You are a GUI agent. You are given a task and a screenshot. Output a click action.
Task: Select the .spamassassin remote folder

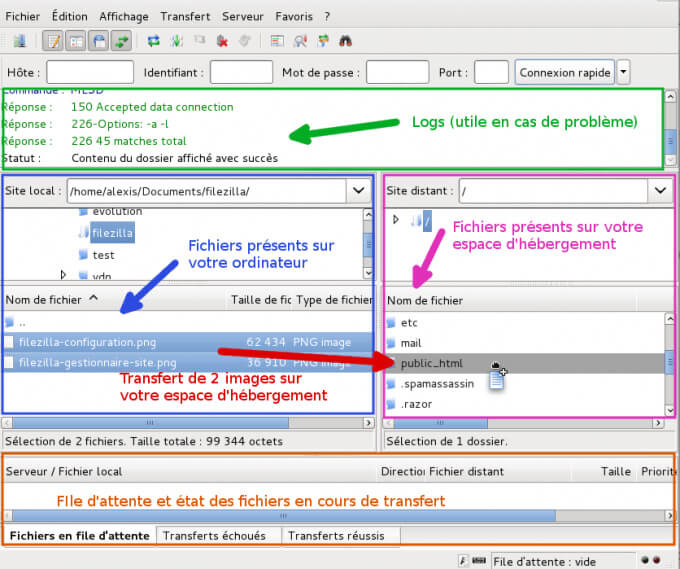pyautogui.click(x=525, y=384)
